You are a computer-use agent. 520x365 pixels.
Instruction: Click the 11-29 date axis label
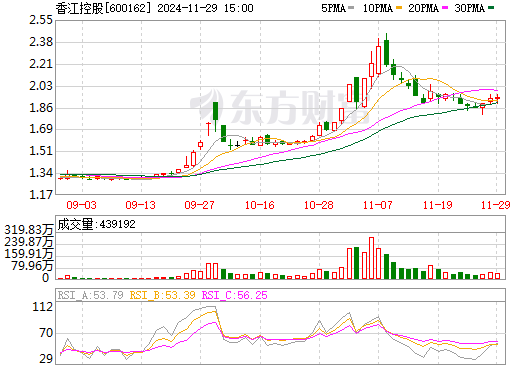click(x=496, y=205)
